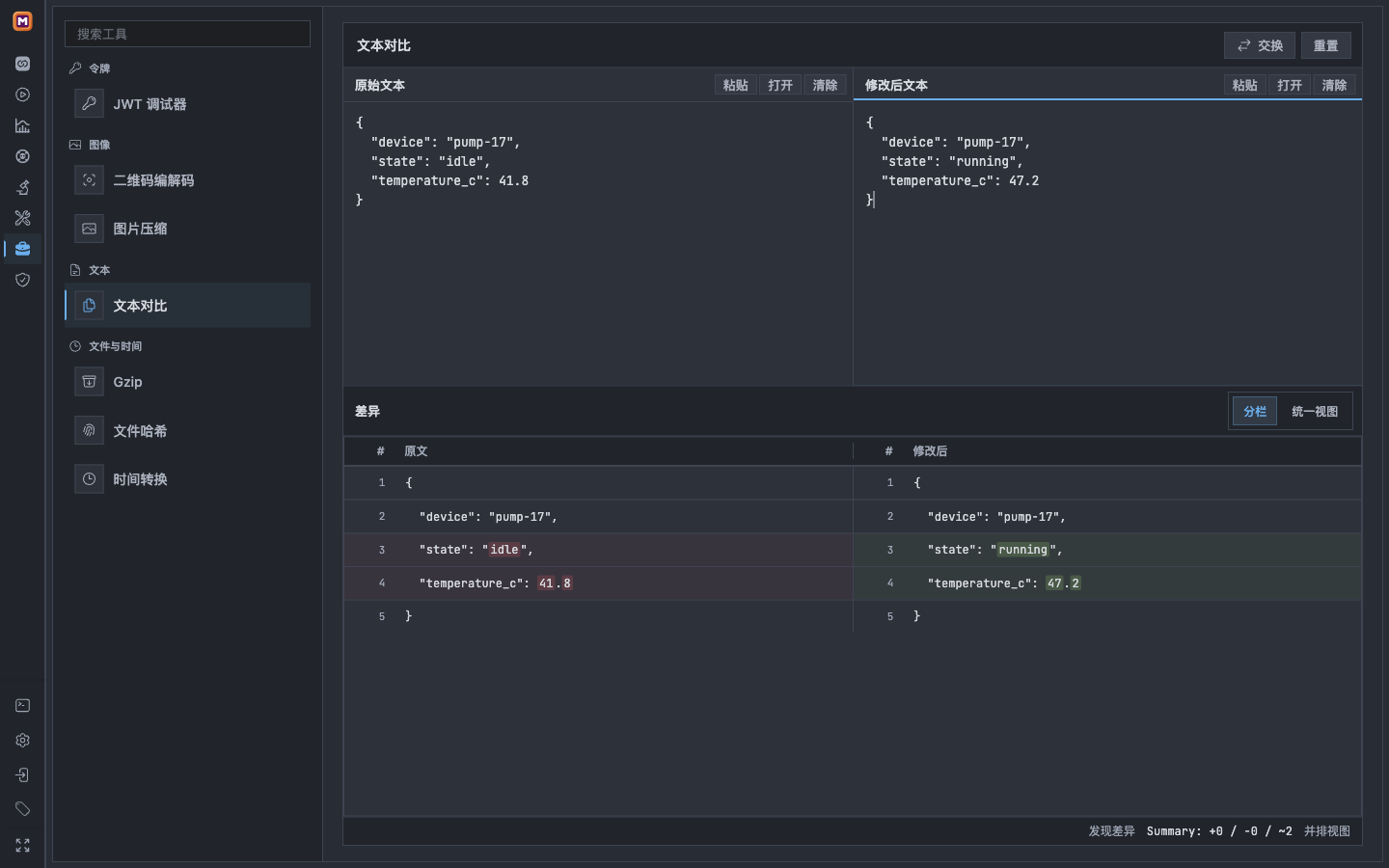Image resolution: width=1389 pixels, height=868 pixels.
Task: Open the 图片压缩 tool
Action: (187, 229)
